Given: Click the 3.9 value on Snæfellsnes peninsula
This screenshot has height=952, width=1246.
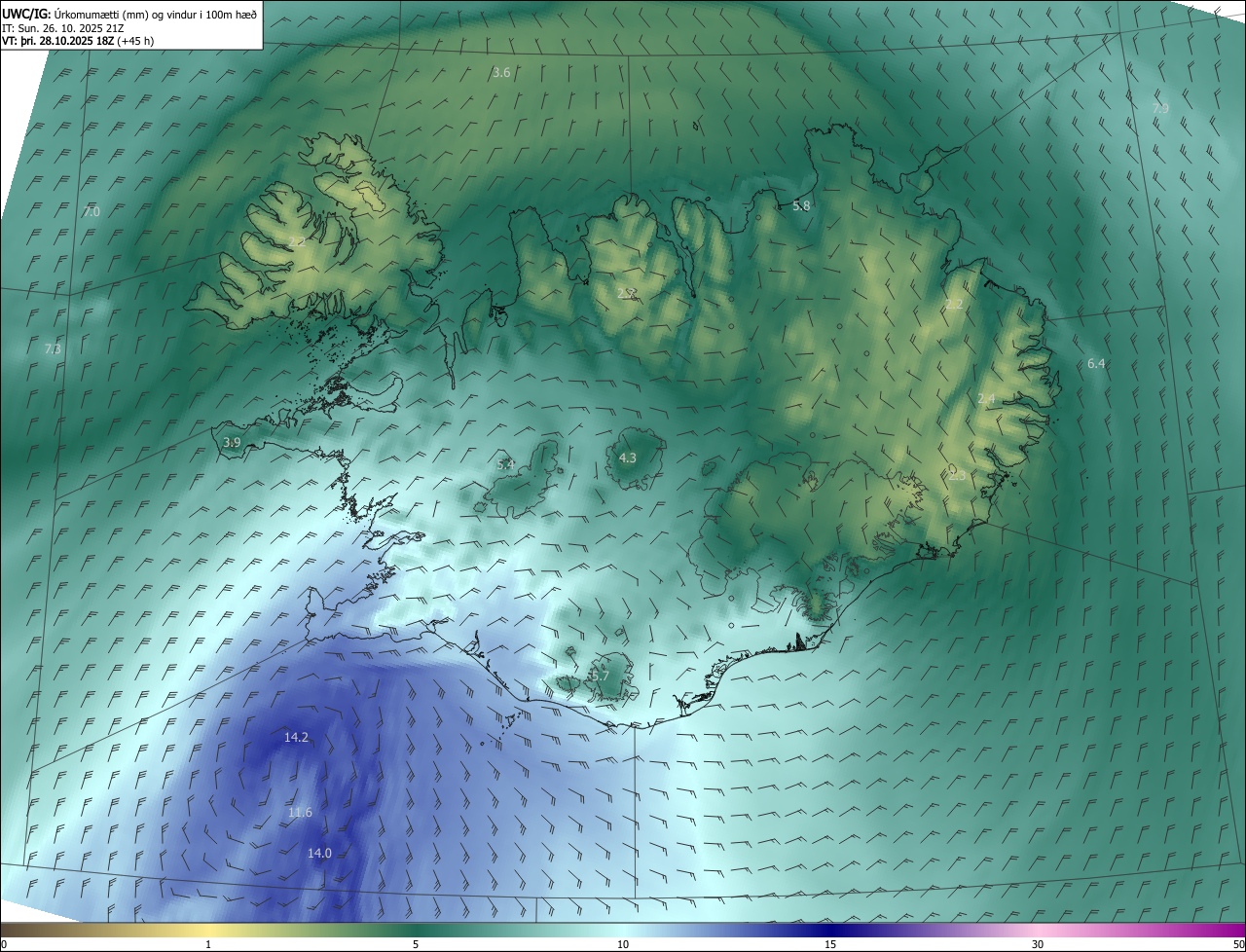Looking at the screenshot, I should pyautogui.click(x=232, y=442).
